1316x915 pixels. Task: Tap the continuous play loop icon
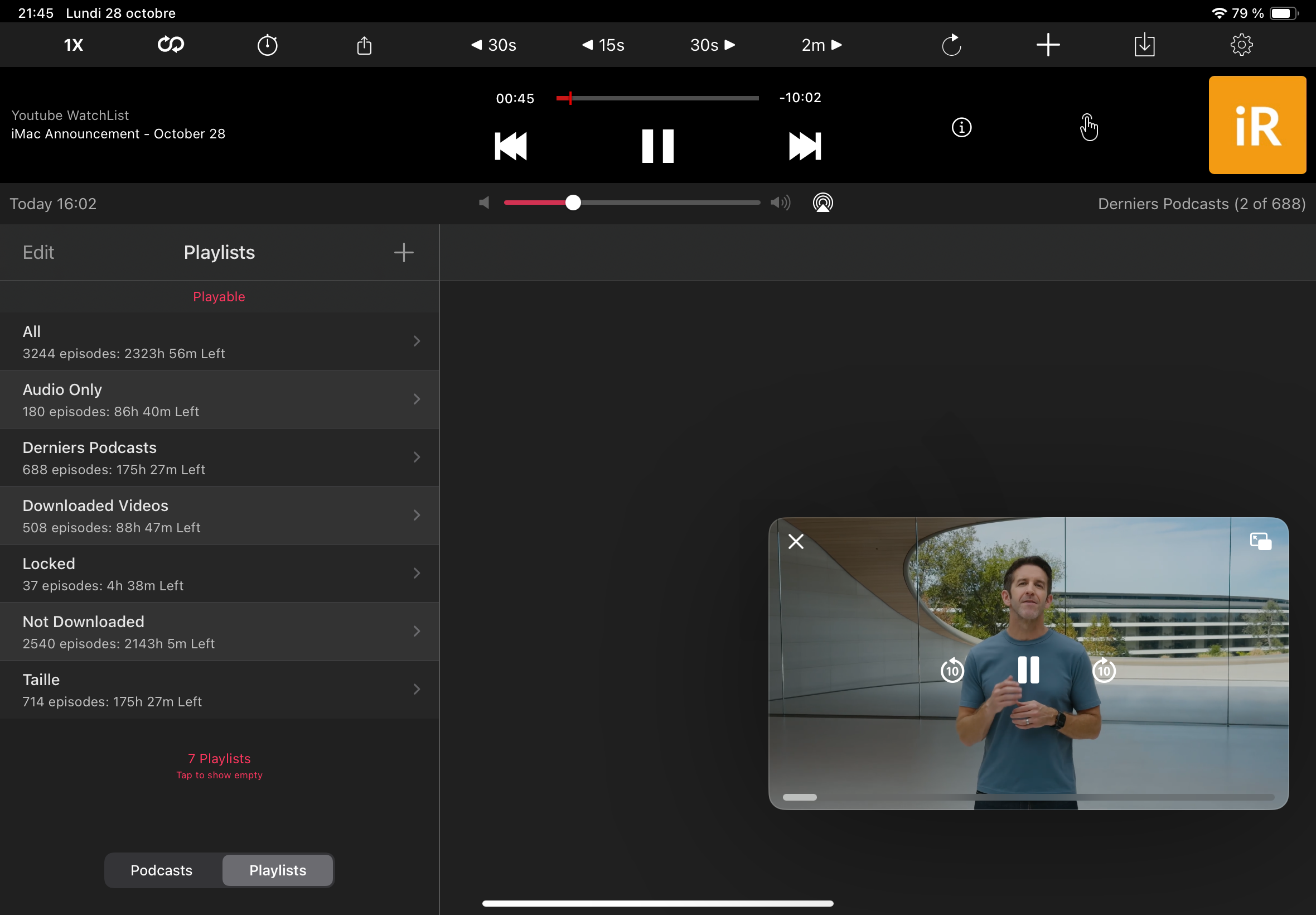click(171, 45)
